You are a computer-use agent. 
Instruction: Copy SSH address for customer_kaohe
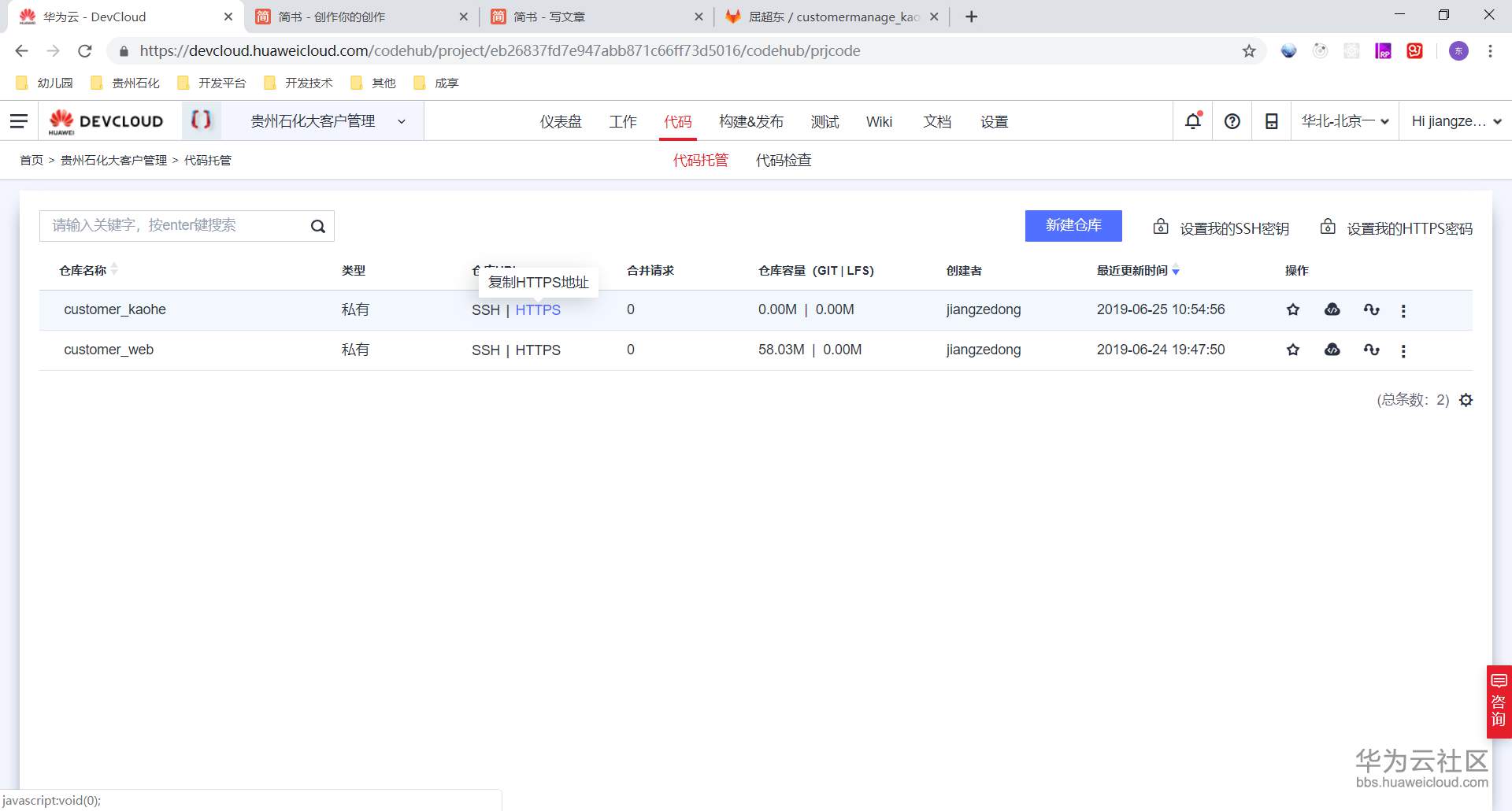click(x=486, y=310)
